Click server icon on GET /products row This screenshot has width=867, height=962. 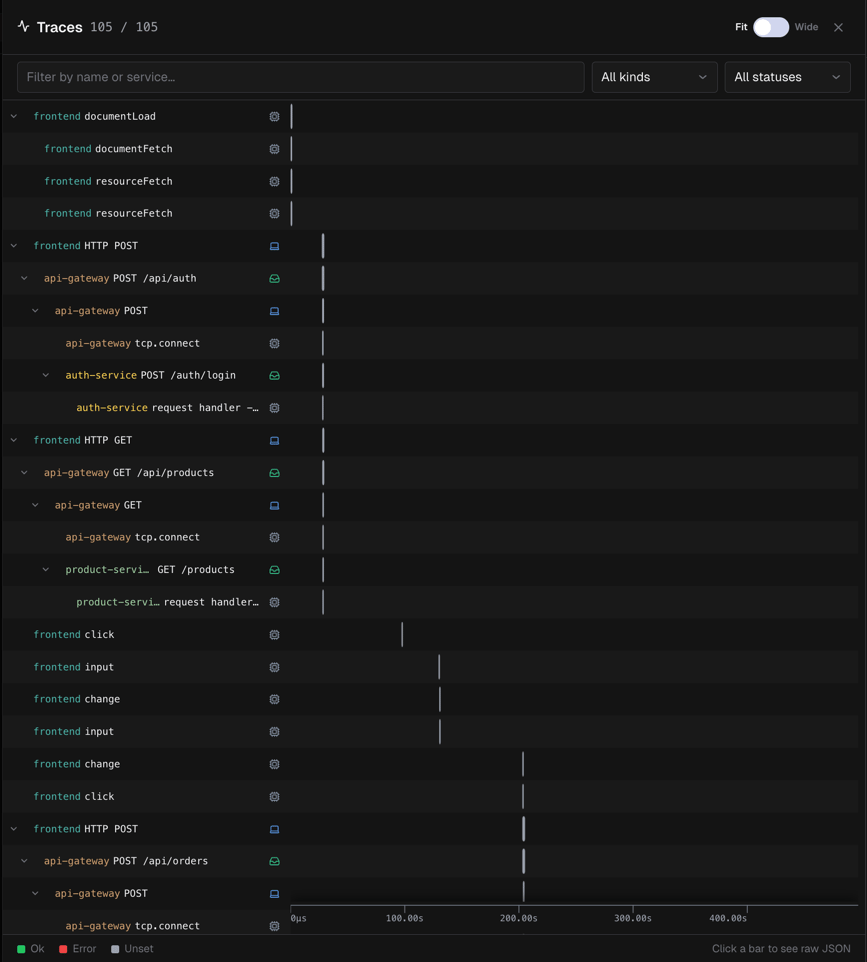click(274, 570)
